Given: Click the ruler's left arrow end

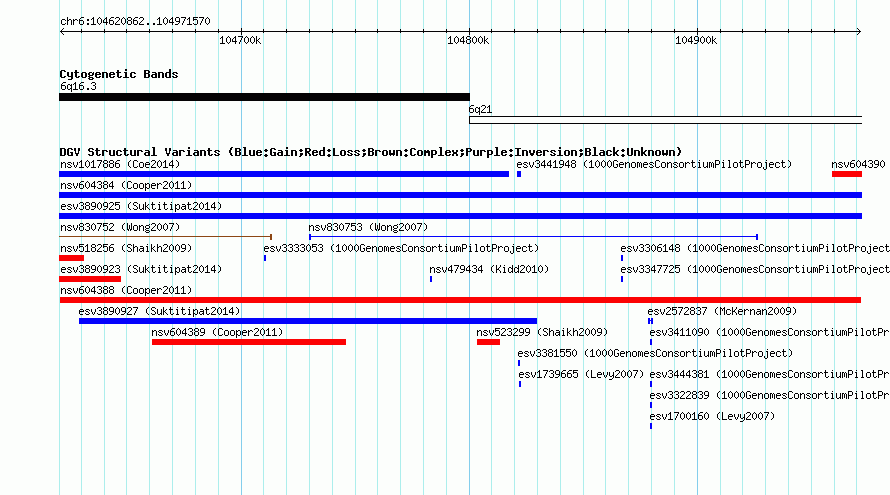Looking at the screenshot, I should coord(62,31).
